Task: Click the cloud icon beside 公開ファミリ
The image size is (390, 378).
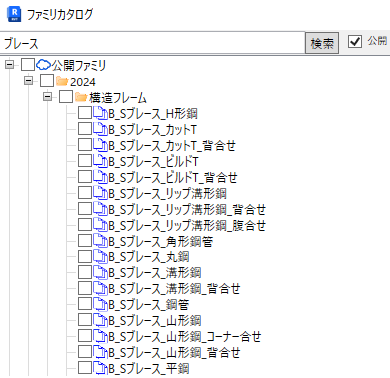Action: 43,65
